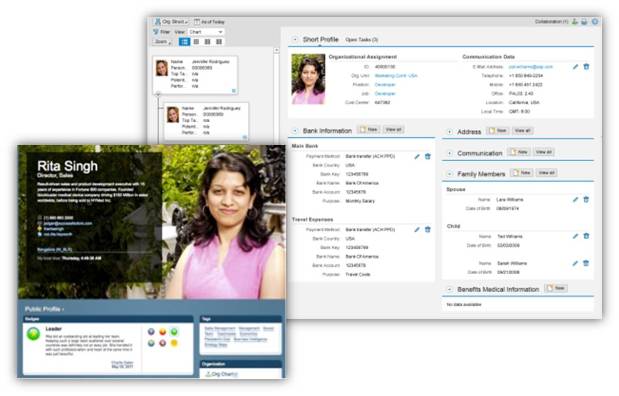Expand the Communication section
Screen dimensions: 619x396
pyautogui.click(x=449, y=153)
